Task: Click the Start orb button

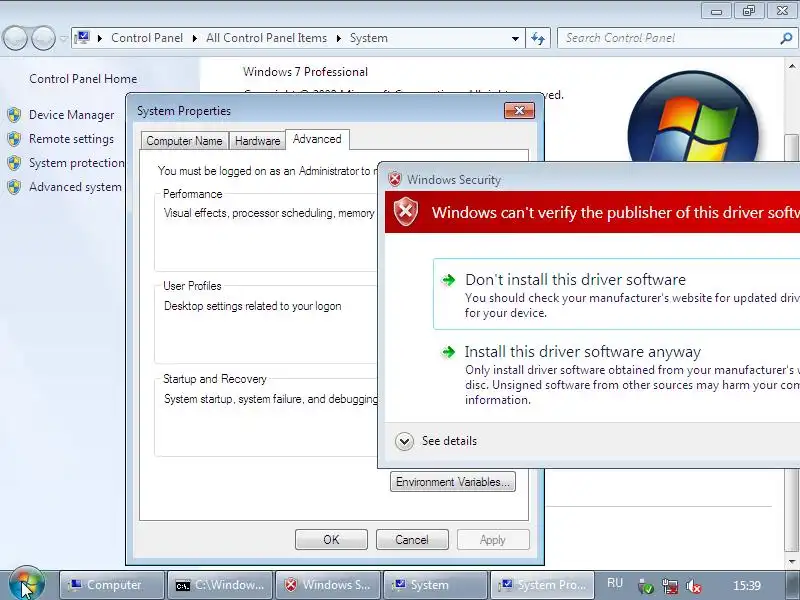Action: point(27,584)
